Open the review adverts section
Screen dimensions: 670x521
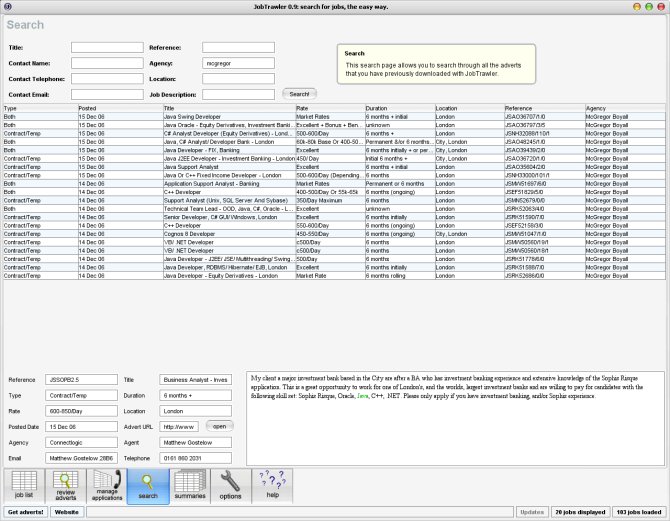tap(65, 484)
